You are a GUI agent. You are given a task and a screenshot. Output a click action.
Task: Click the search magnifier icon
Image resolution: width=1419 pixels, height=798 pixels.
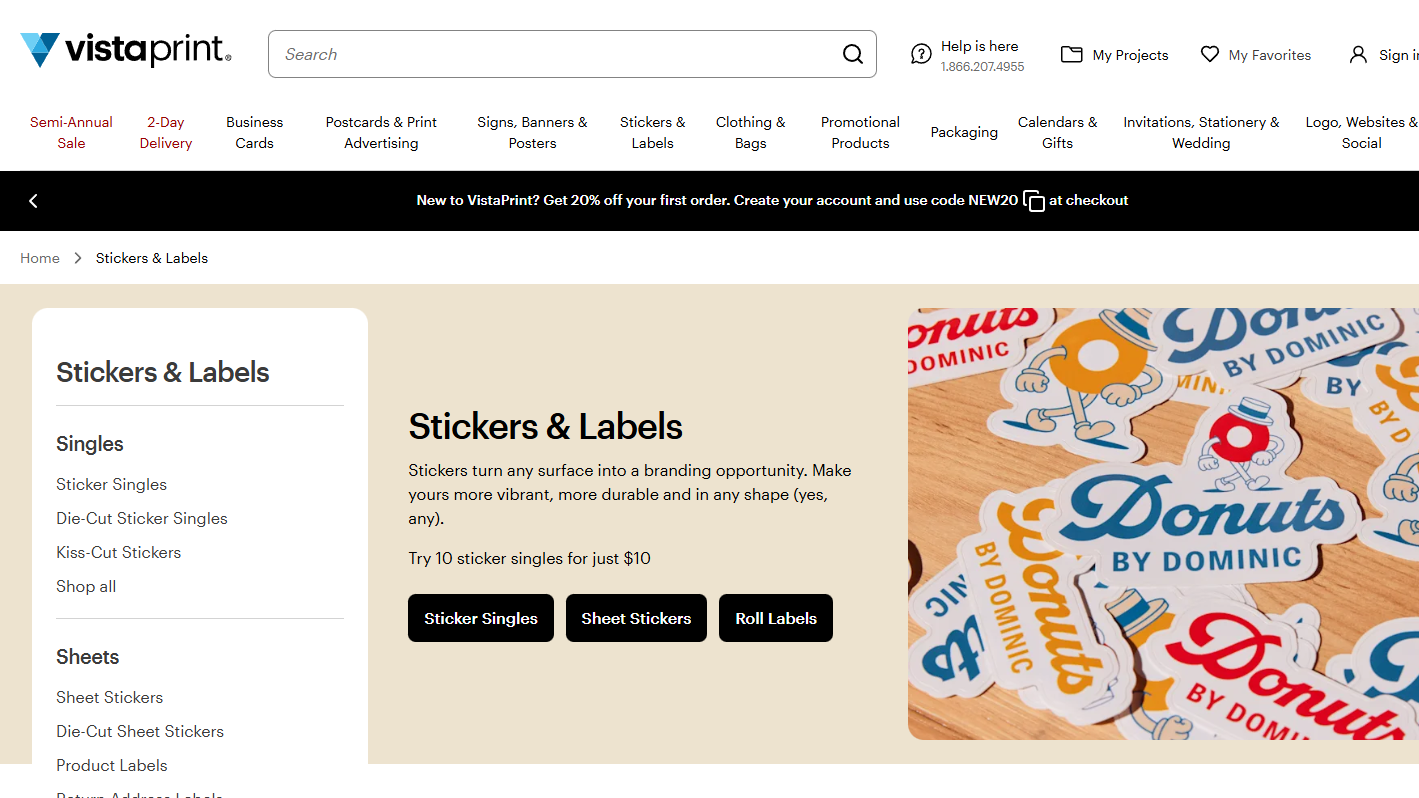pos(852,54)
